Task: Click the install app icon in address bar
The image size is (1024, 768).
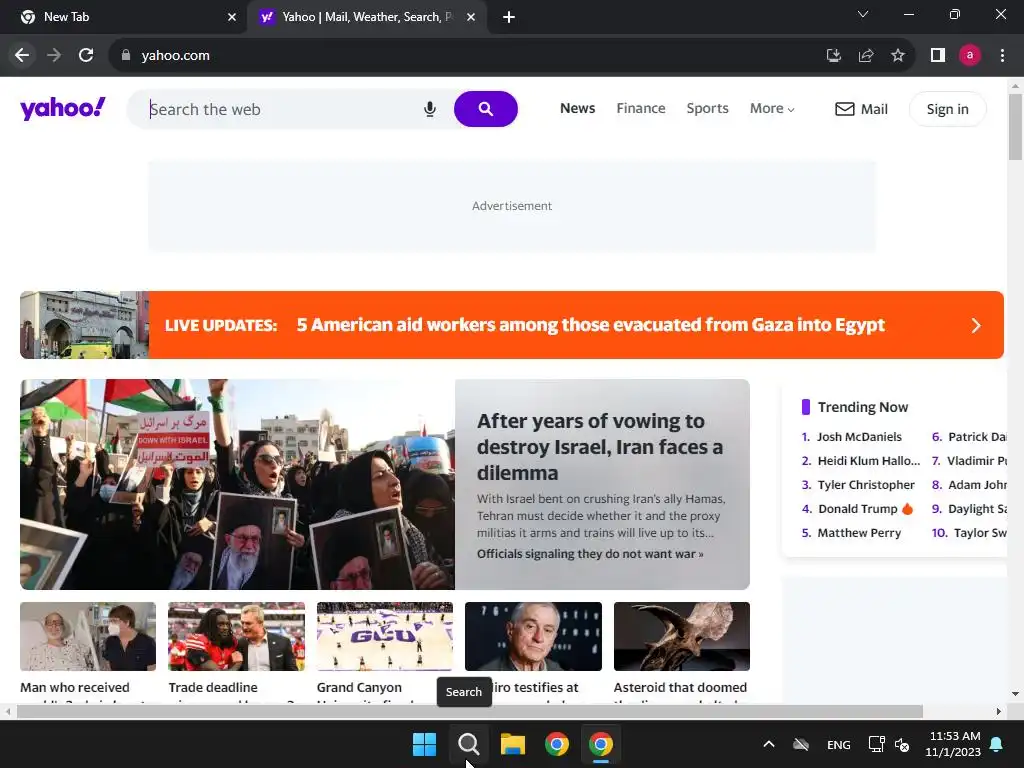Action: (833, 56)
